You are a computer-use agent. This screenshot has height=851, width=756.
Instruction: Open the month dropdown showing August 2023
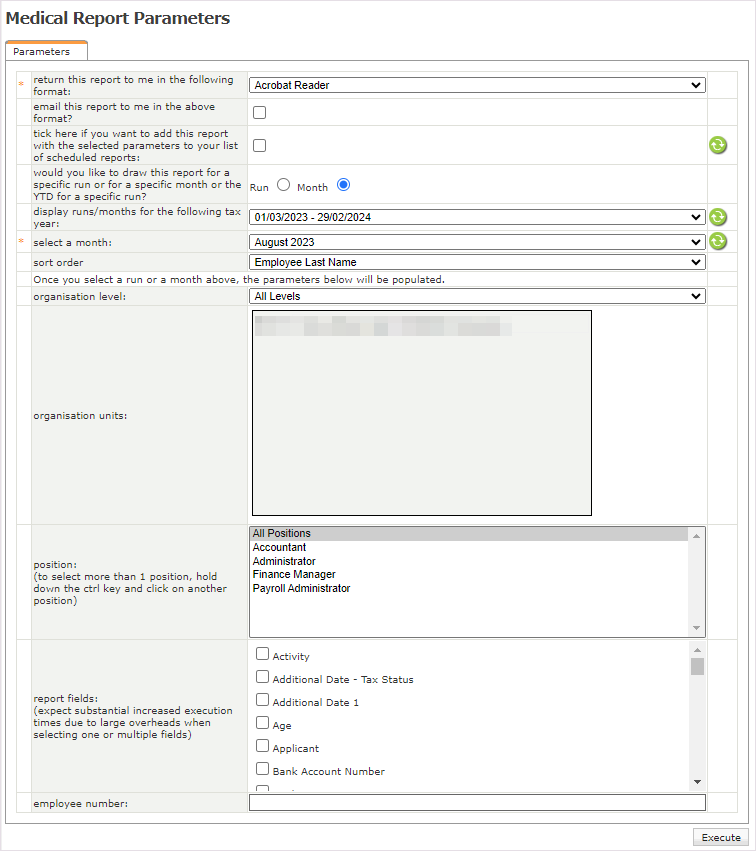[477, 242]
